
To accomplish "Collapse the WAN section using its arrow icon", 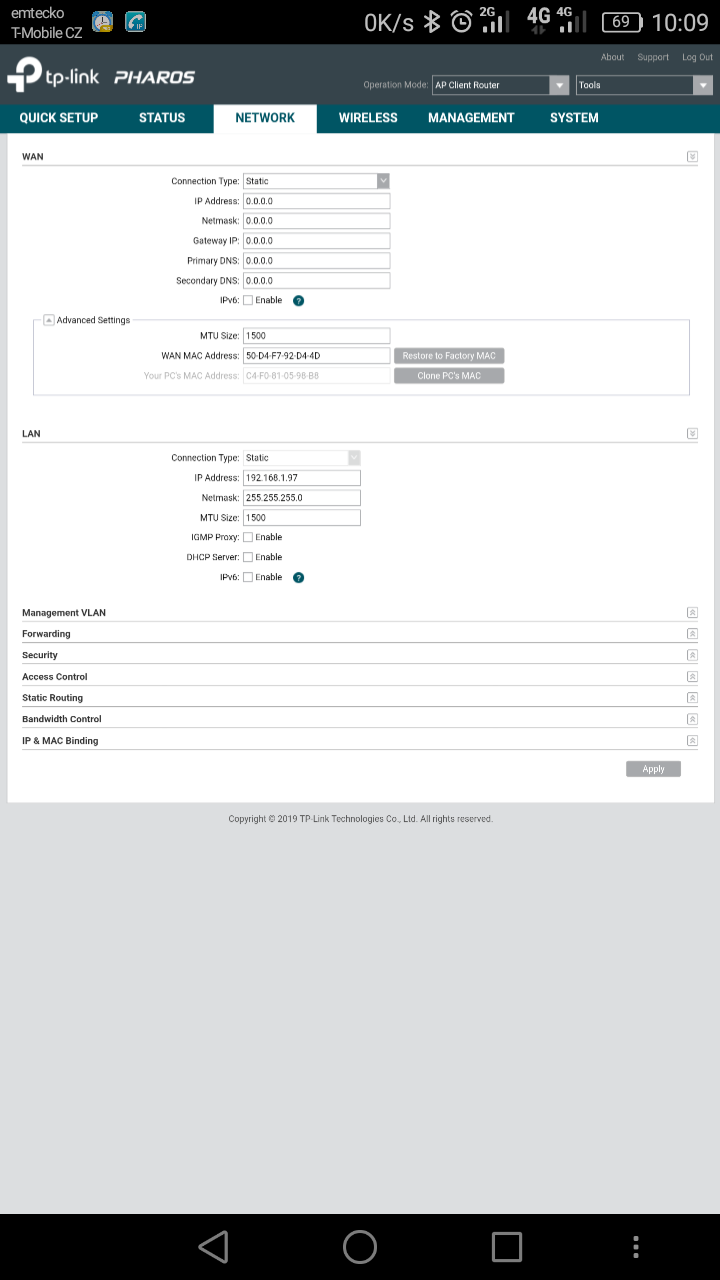I will (692, 157).
